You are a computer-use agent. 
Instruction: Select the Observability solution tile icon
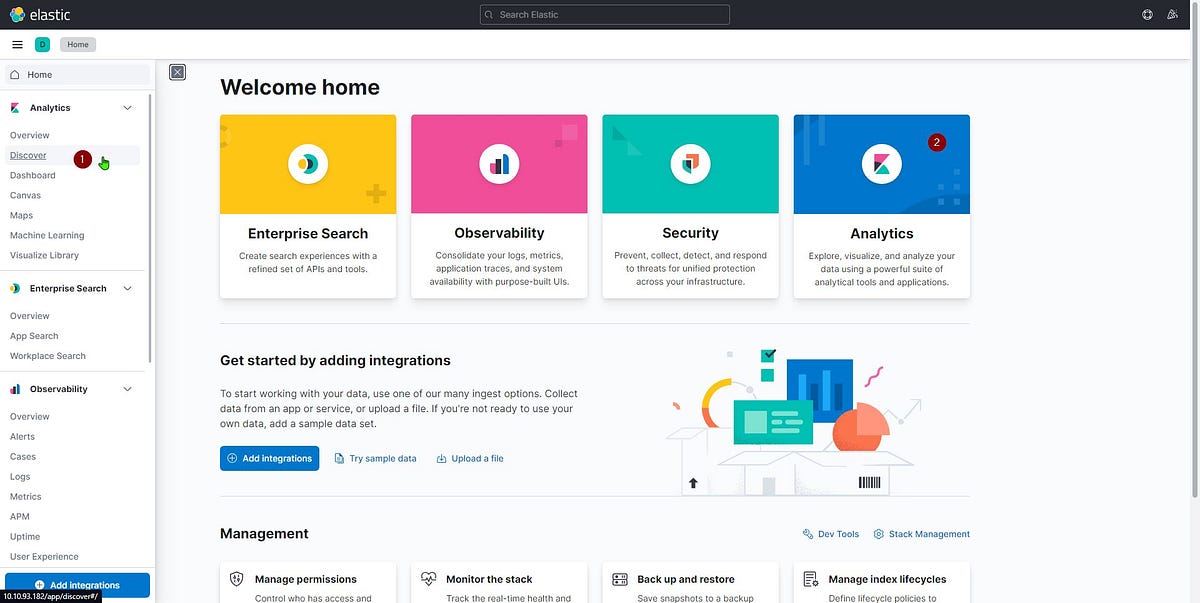(x=499, y=163)
